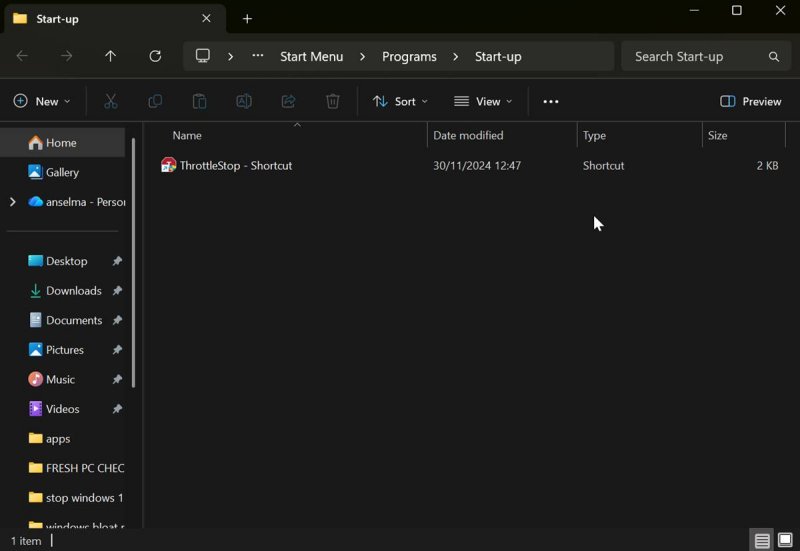Expand the chevron after the This PC icon

(x=231, y=57)
